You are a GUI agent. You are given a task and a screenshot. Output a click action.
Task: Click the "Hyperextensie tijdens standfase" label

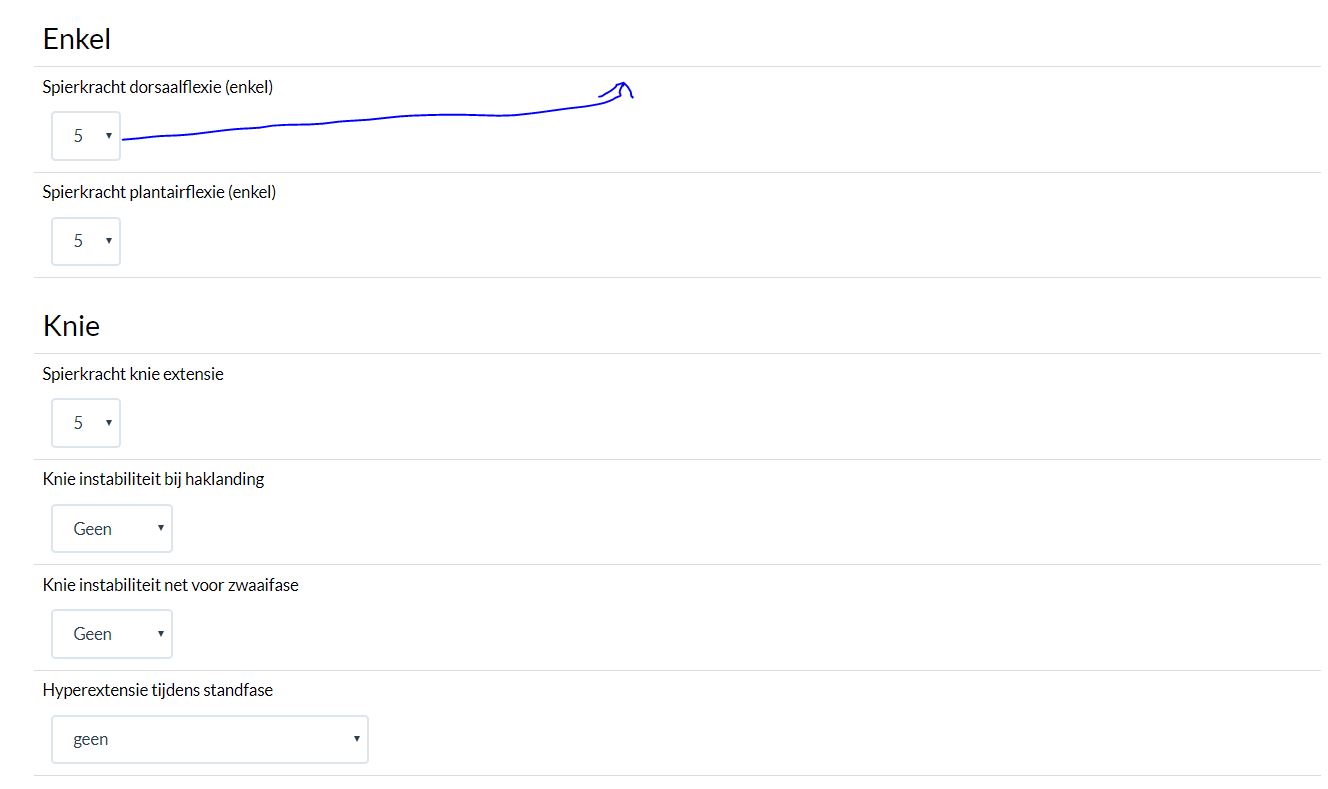[x=158, y=690]
